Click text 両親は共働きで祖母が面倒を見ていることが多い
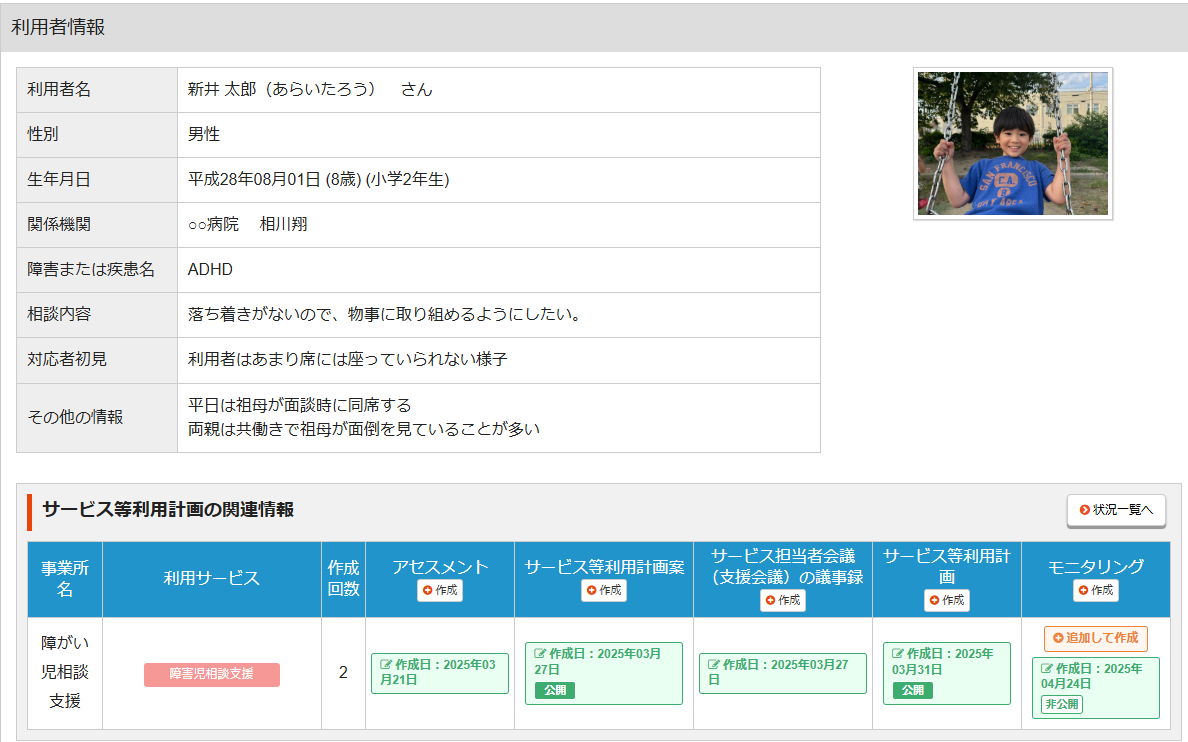Viewport: 1188px width, 742px height. pos(364,429)
